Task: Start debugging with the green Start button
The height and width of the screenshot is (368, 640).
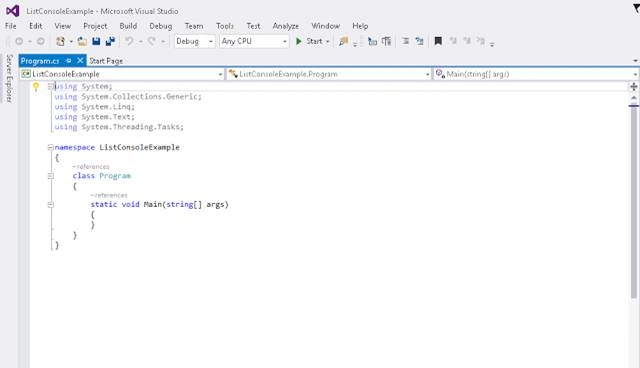Action: point(309,41)
